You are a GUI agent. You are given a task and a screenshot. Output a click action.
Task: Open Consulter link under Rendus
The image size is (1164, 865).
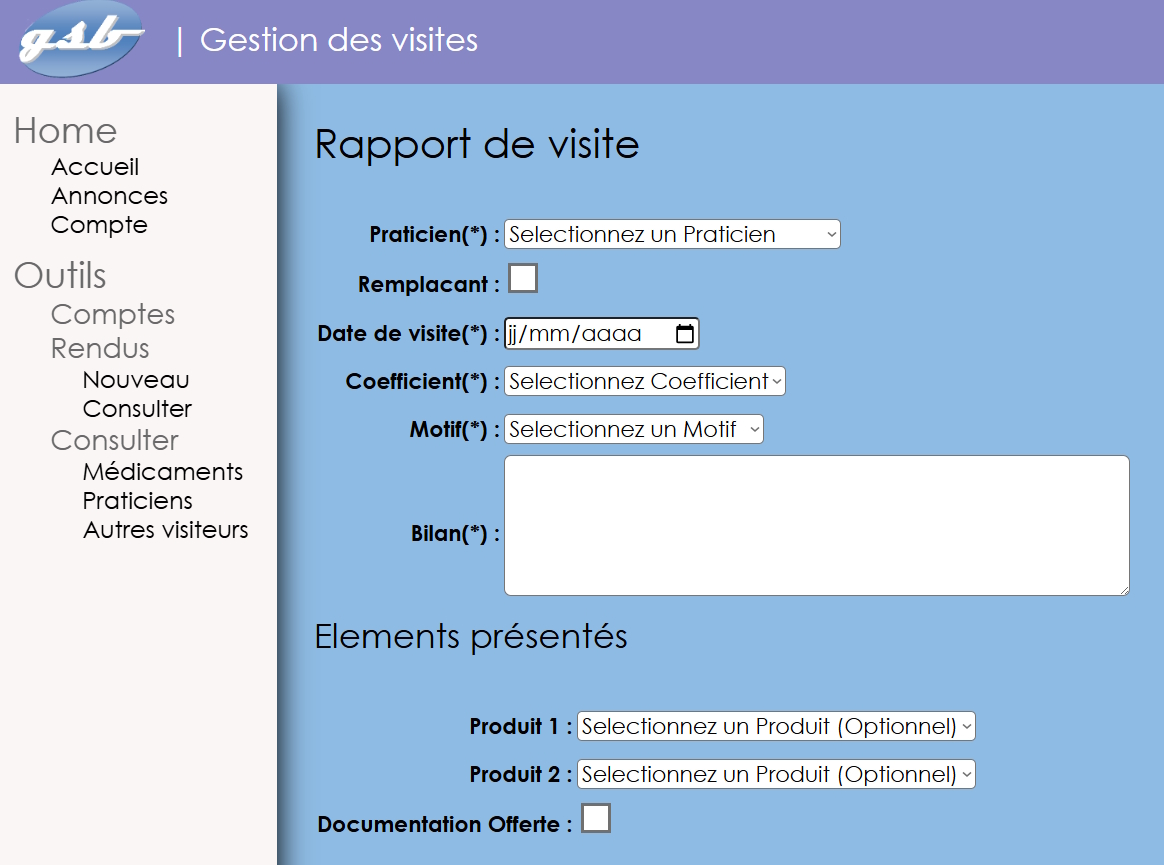(137, 409)
